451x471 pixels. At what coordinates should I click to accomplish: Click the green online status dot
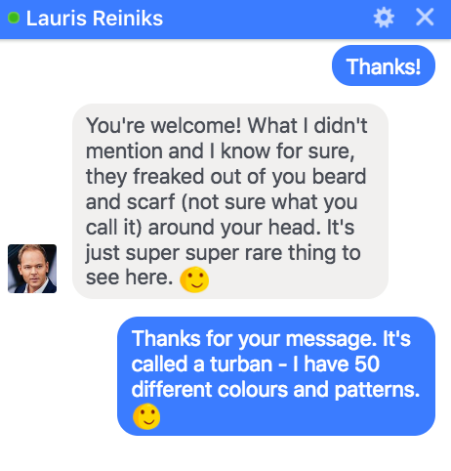(x=14, y=18)
